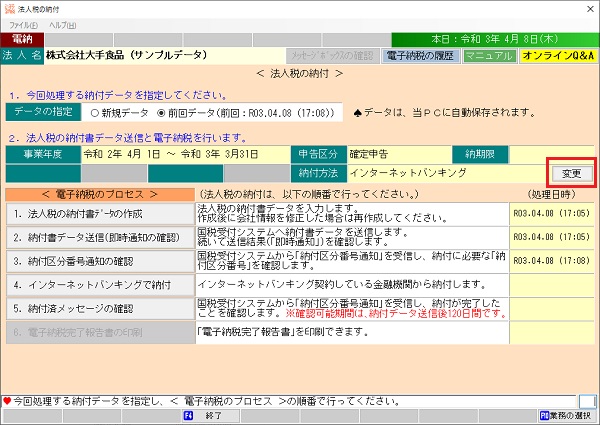Screen dimensions: 600x425
Task: Click the 法人税の納付 application icon in title bar
Action: [9, 9]
